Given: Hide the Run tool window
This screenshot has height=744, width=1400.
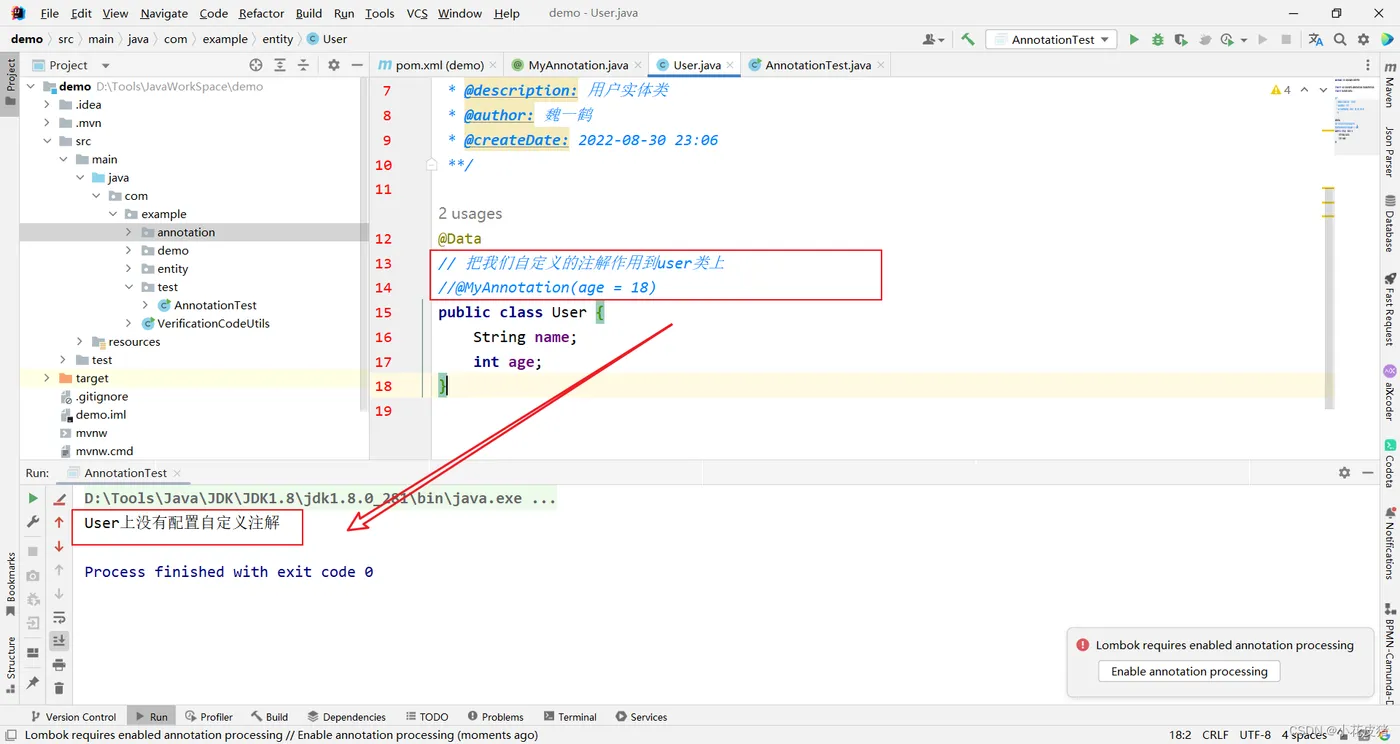Looking at the screenshot, I should point(1369,473).
